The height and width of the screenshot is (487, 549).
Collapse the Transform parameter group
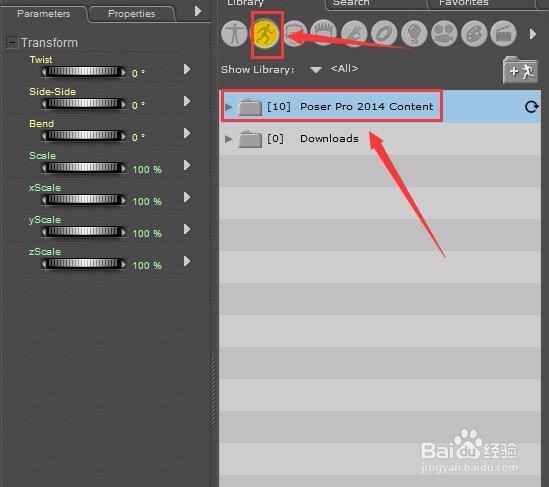[x=12, y=43]
